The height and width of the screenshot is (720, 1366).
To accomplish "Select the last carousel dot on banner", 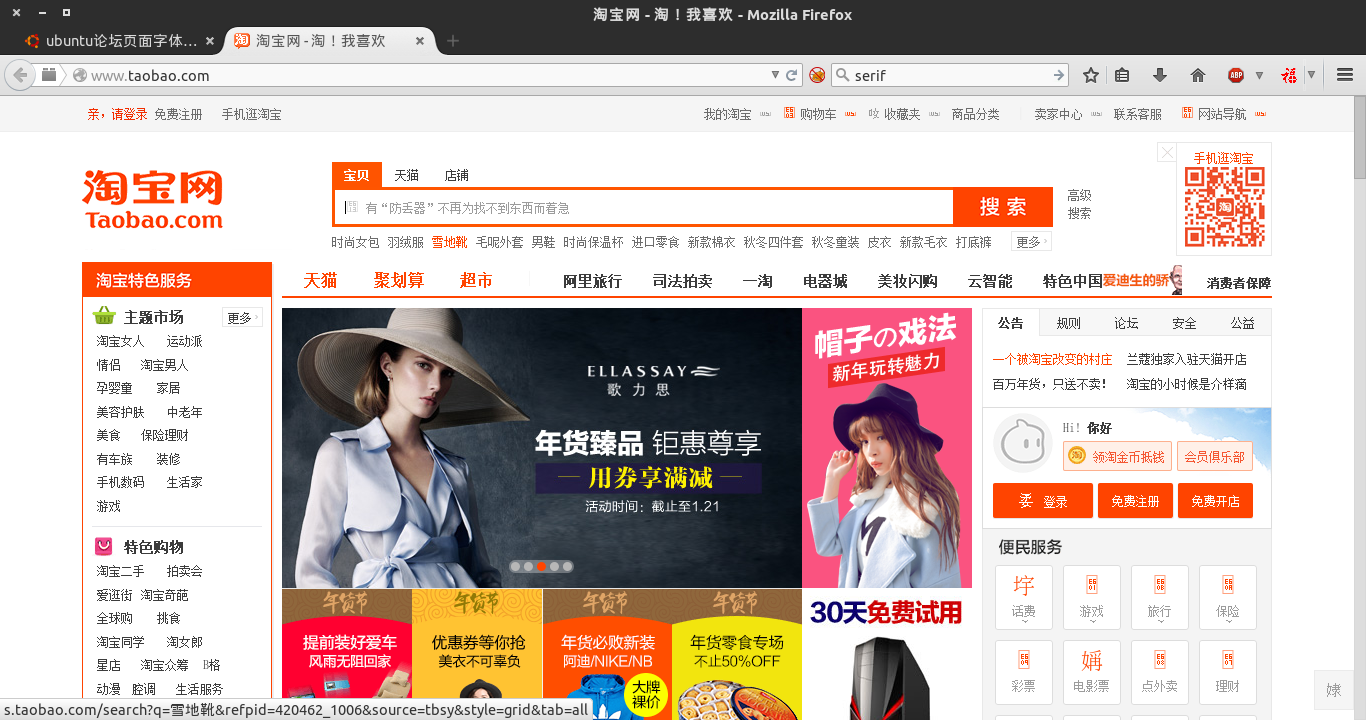I will [x=567, y=566].
